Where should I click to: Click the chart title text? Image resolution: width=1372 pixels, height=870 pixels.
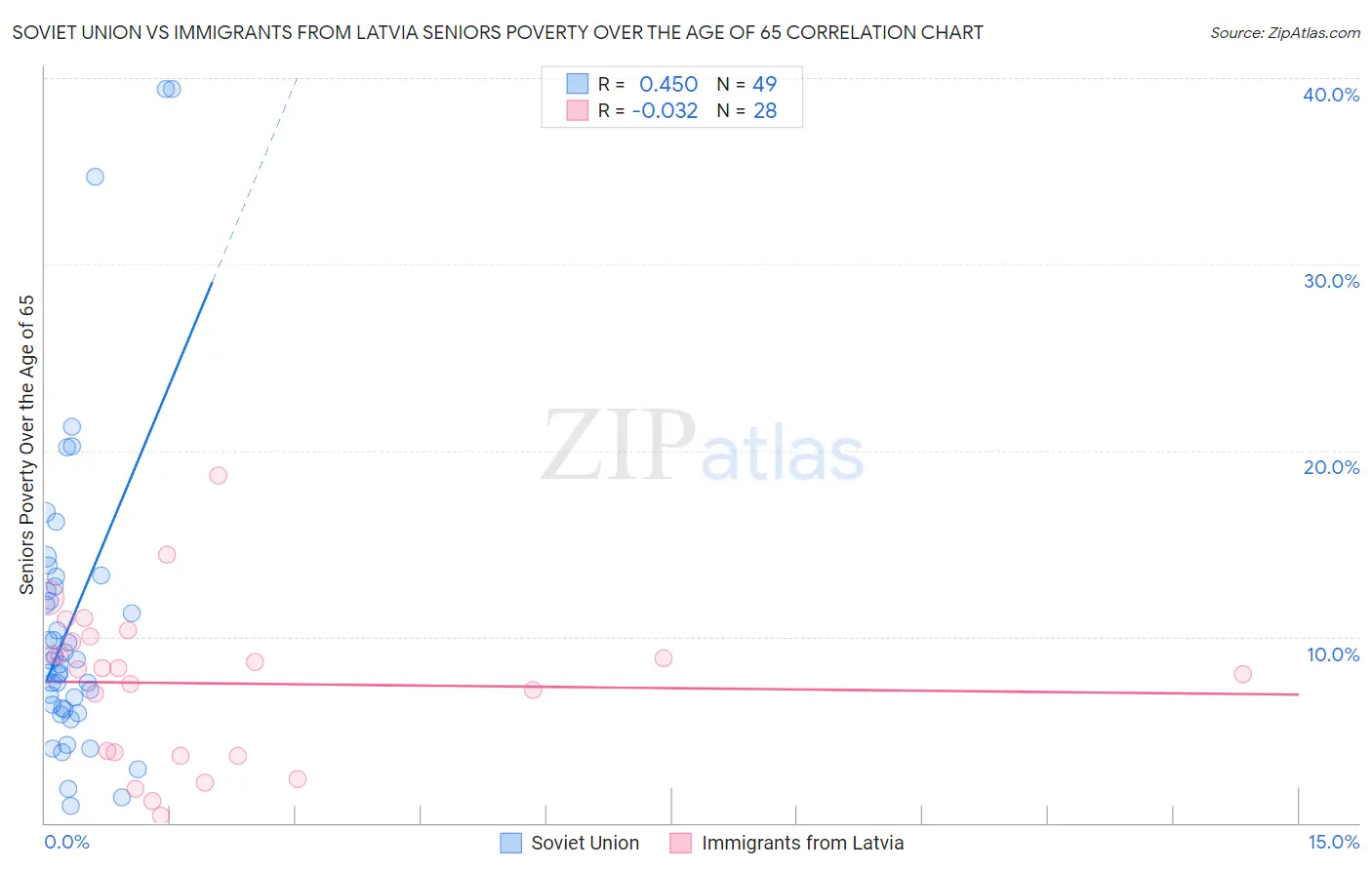coord(498,32)
